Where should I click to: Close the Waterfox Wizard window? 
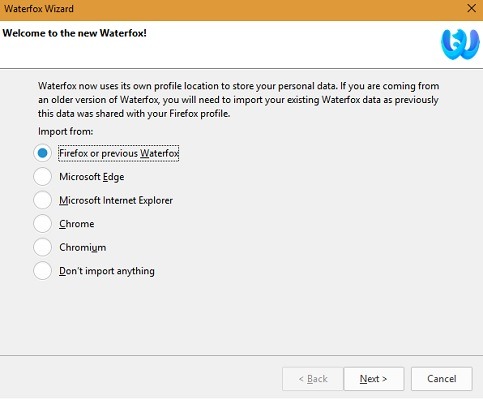(x=471, y=8)
